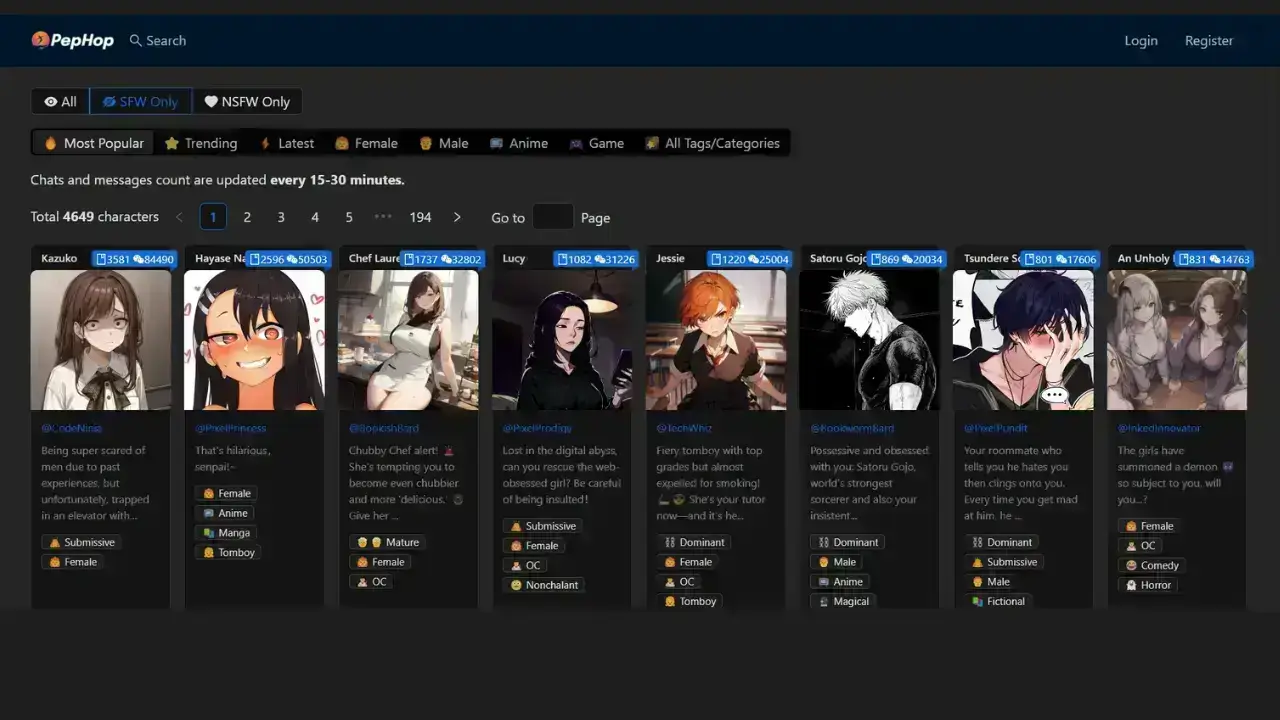Click the Go to page input box
The height and width of the screenshot is (720, 1280).
click(x=553, y=217)
